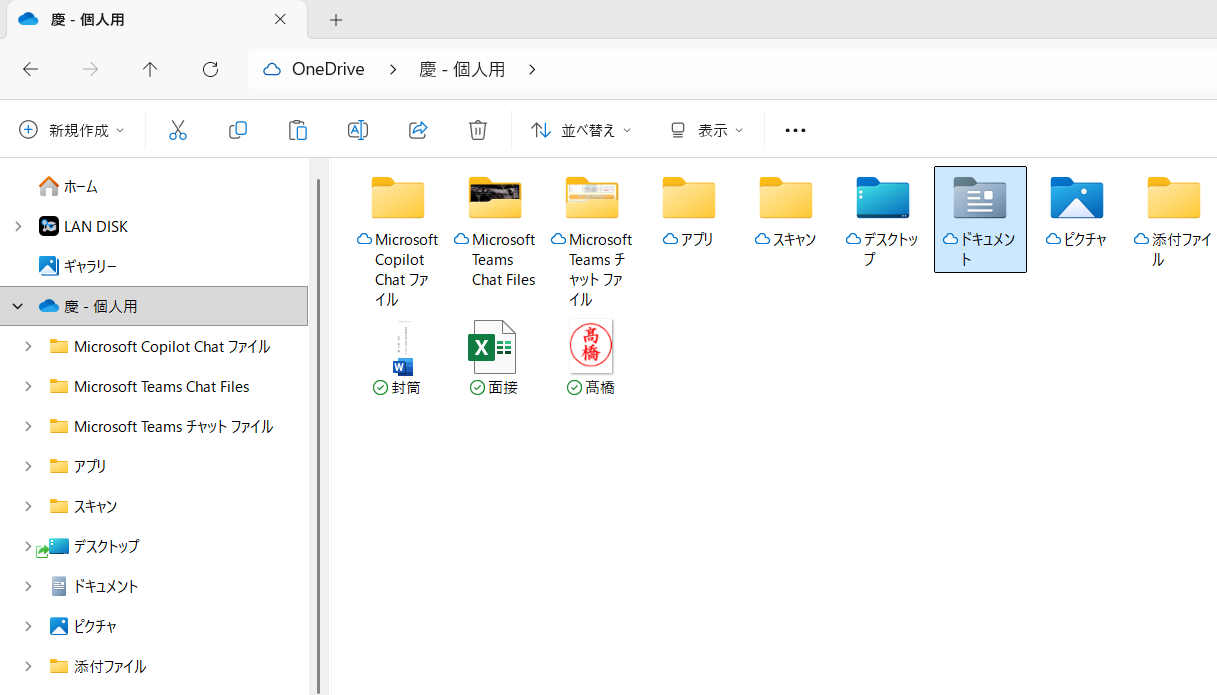
Task: Select Microsoft Teams チャット ファイル in sidebar tree
Action: click(159, 426)
